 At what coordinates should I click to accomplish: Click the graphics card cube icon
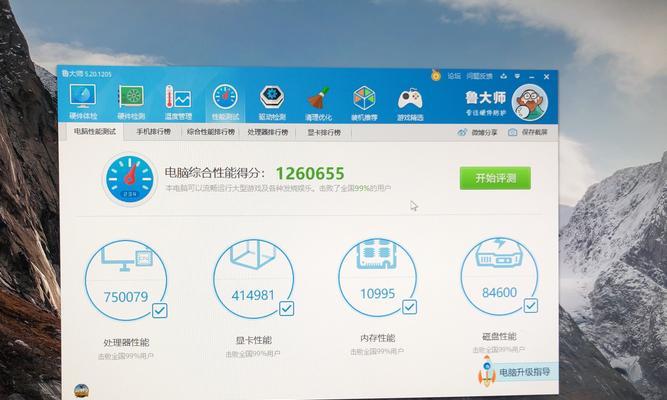(253, 254)
